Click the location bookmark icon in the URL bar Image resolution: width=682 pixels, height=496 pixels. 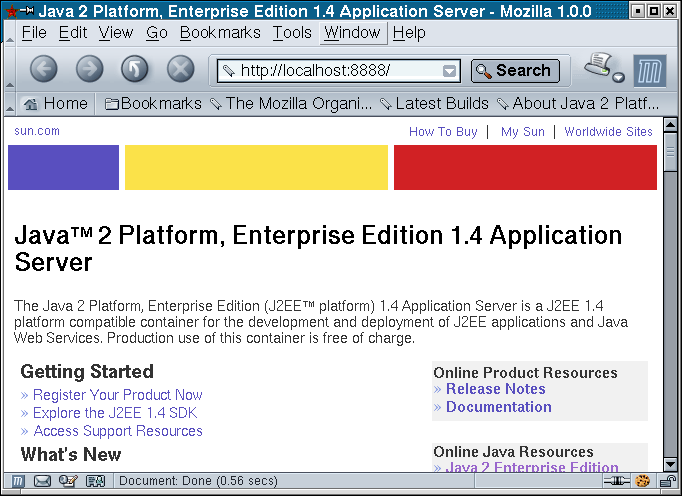point(228,70)
